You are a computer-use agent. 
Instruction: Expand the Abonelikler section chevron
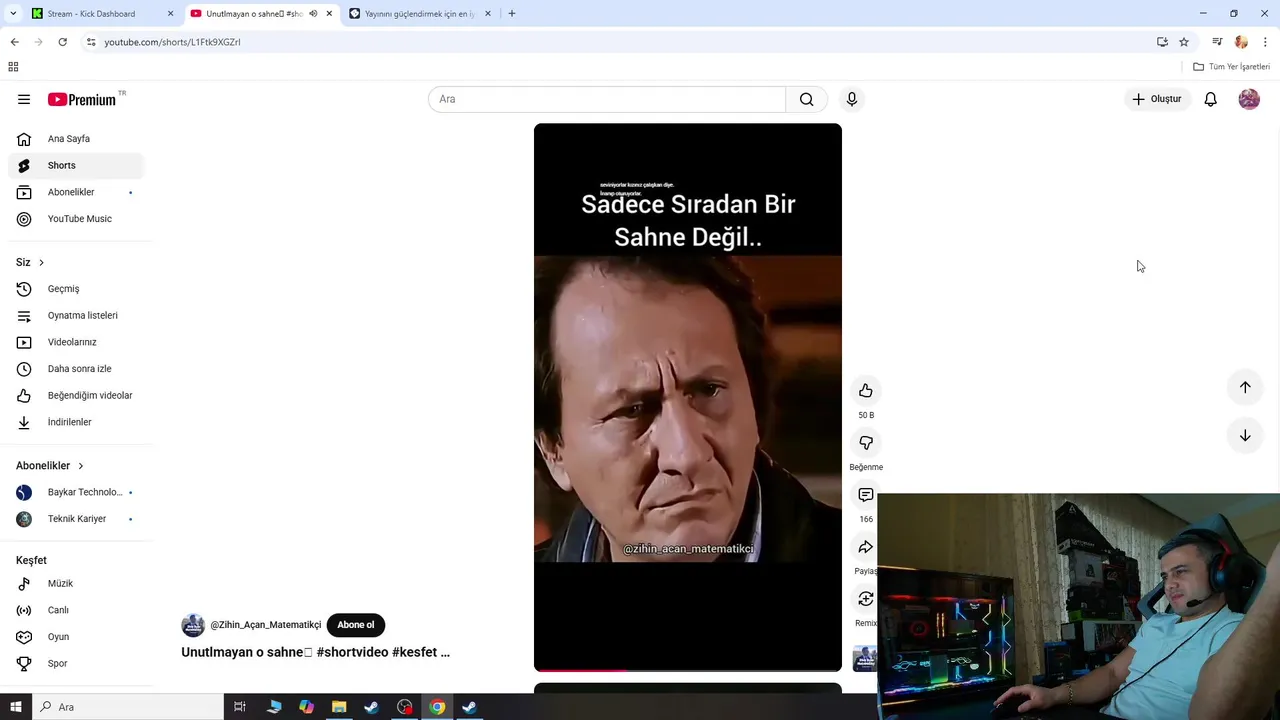(81, 466)
